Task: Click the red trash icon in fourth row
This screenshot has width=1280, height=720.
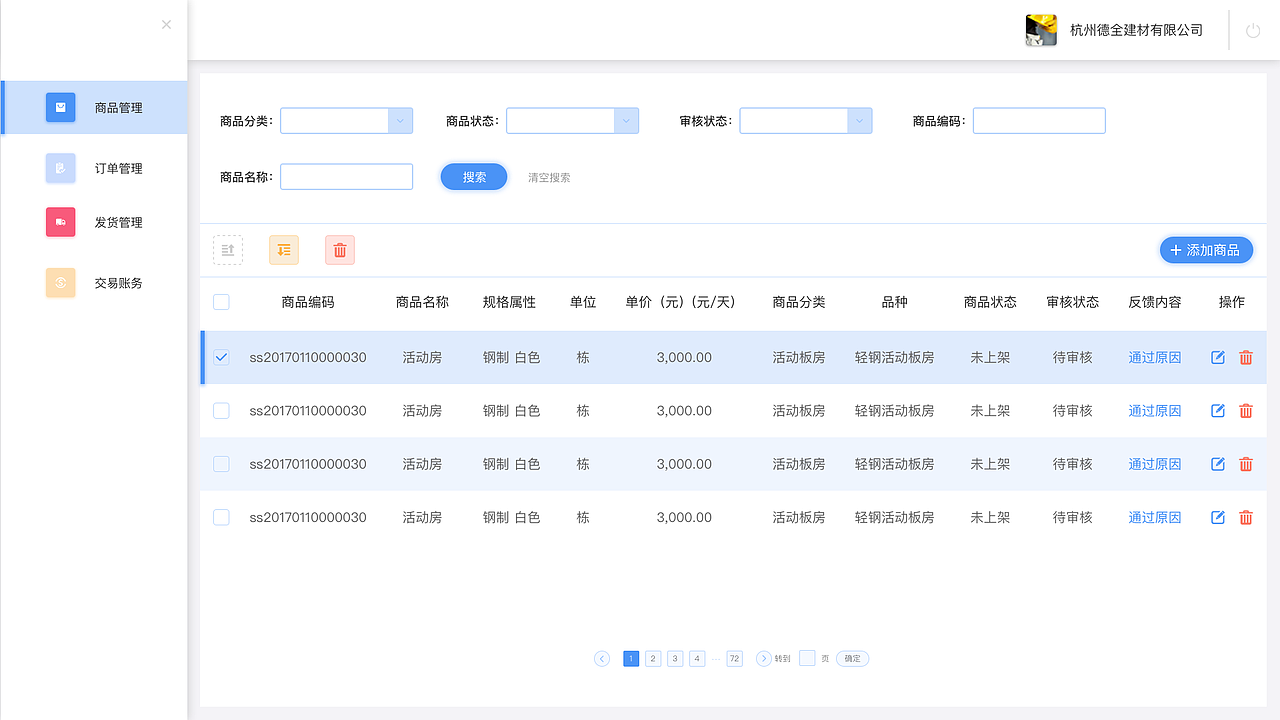Action: tap(1246, 517)
